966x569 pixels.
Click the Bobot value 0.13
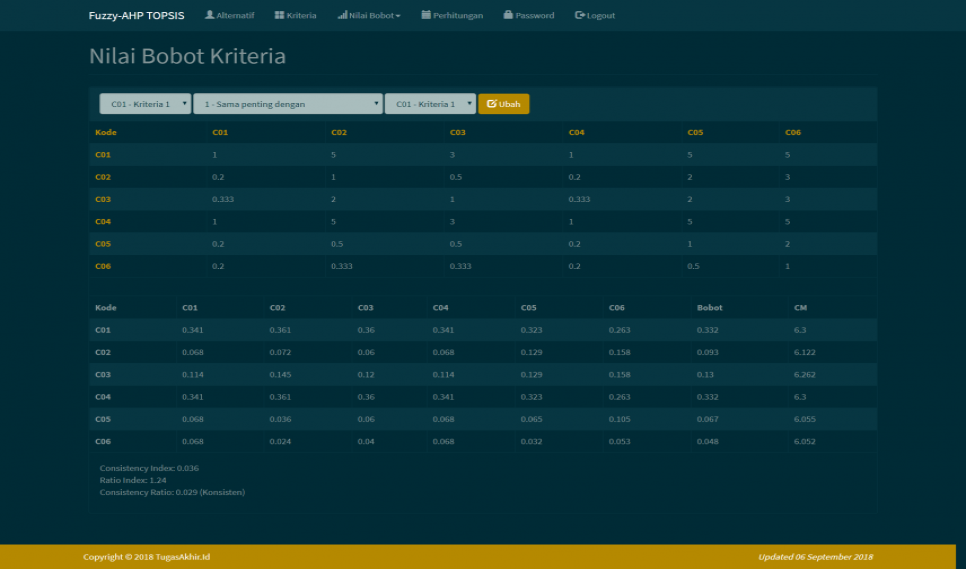coord(705,374)
